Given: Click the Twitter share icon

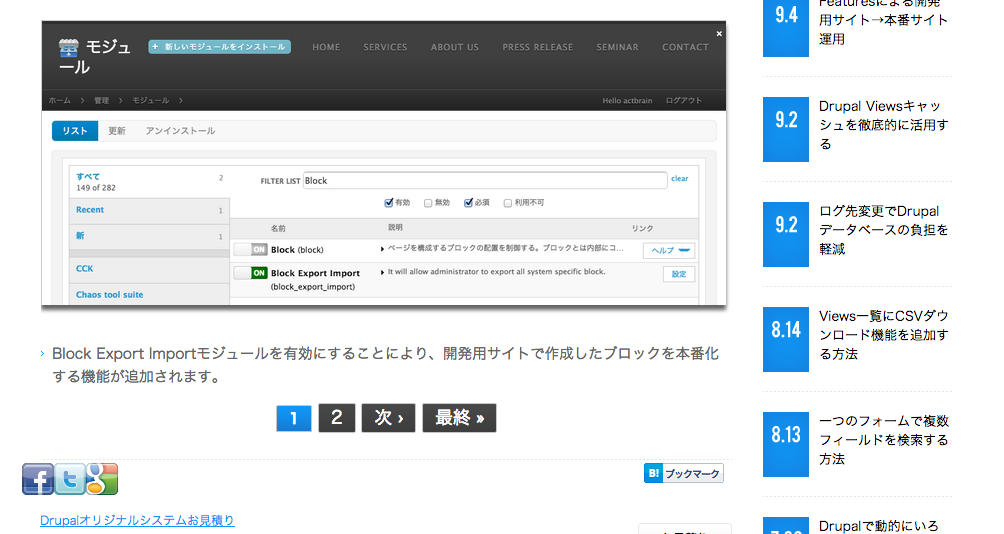Looking at the screenshot, I should point(70,479).
